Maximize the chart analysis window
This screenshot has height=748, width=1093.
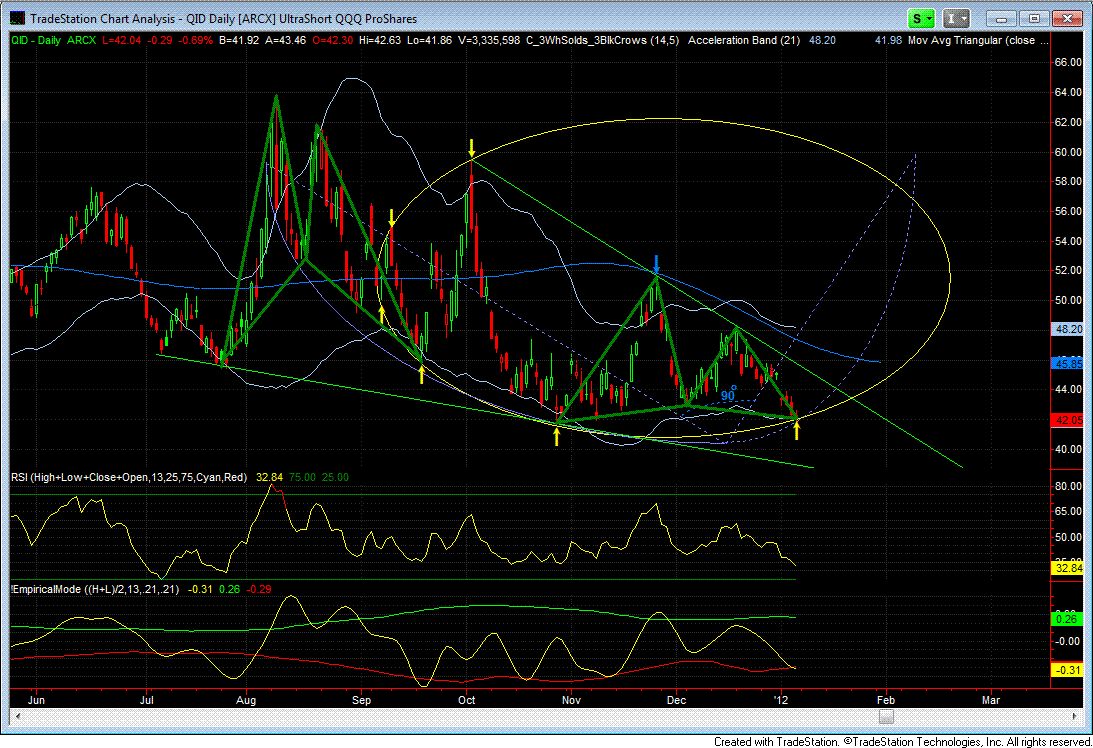click(1034, 19)
